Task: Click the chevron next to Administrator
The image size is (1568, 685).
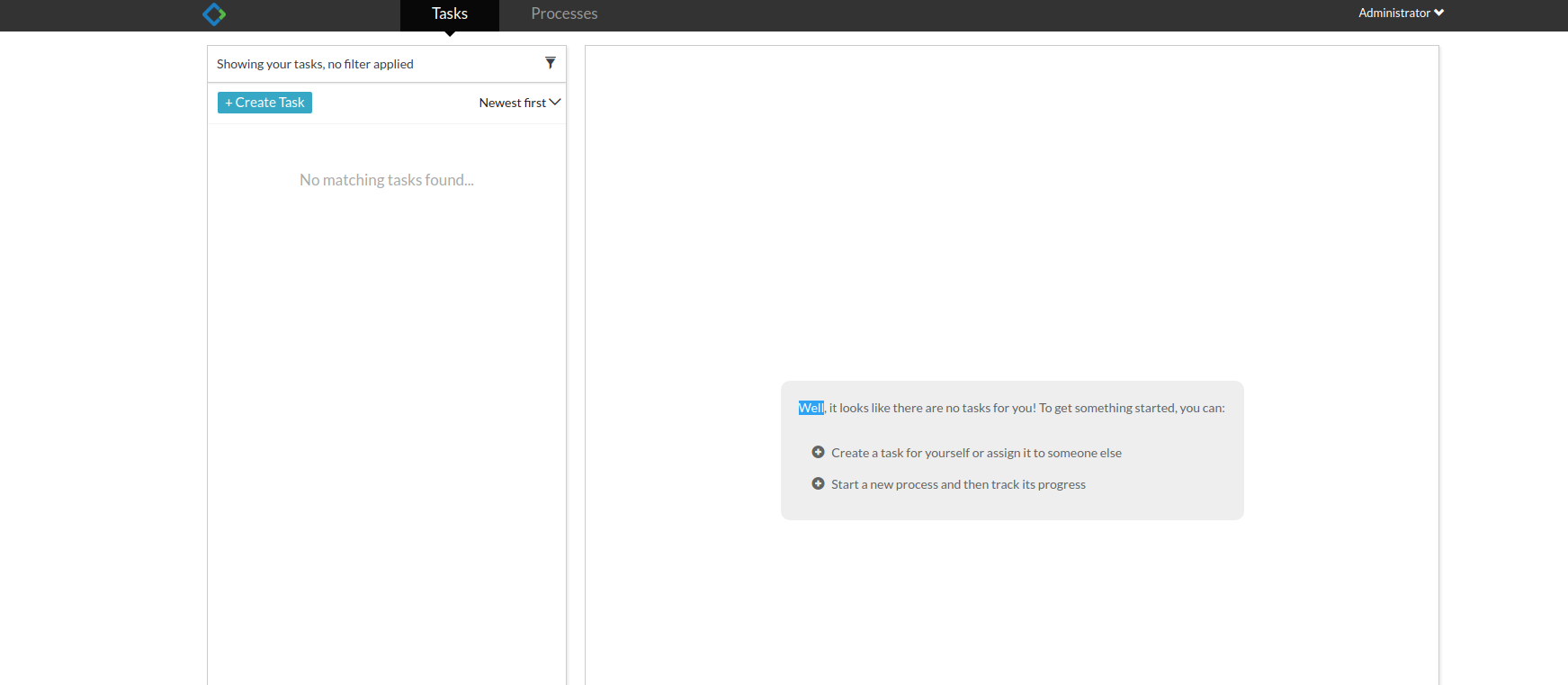Action: (1439, 13)
